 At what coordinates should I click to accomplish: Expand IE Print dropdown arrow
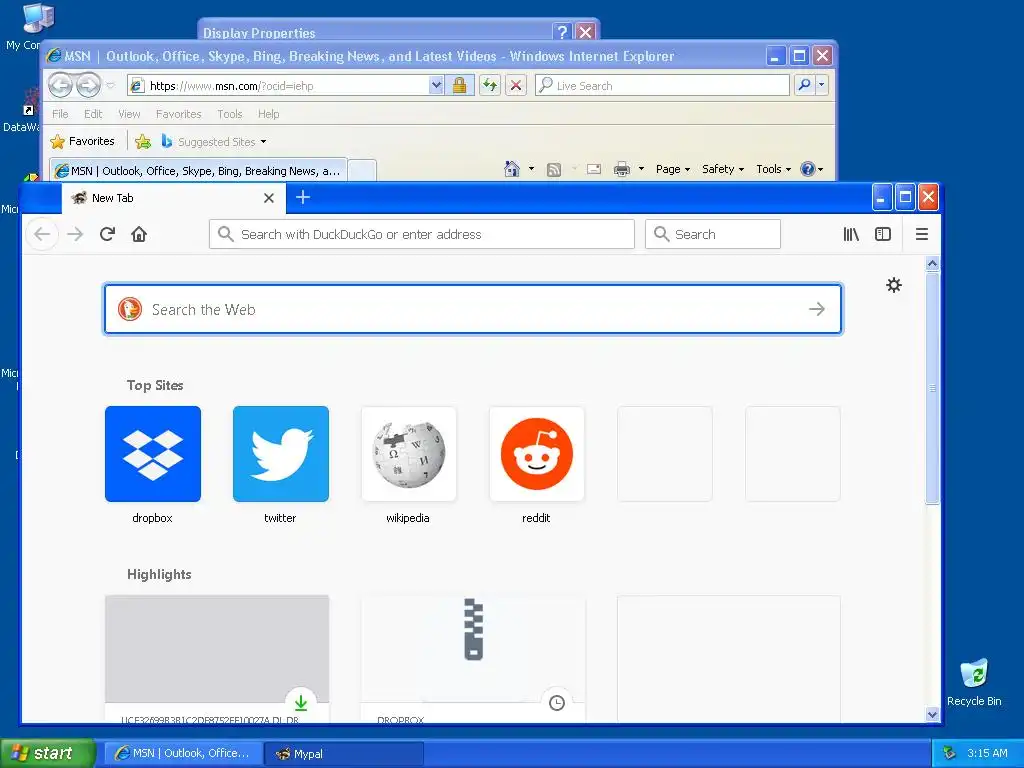coord(641,169)
